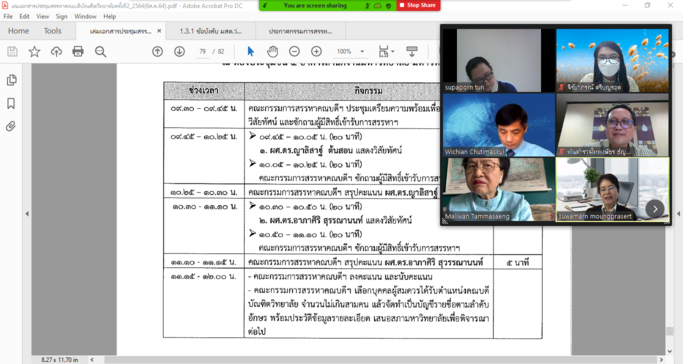
Task: Select the arrow selection tool
Action: [x=250, y=51]
